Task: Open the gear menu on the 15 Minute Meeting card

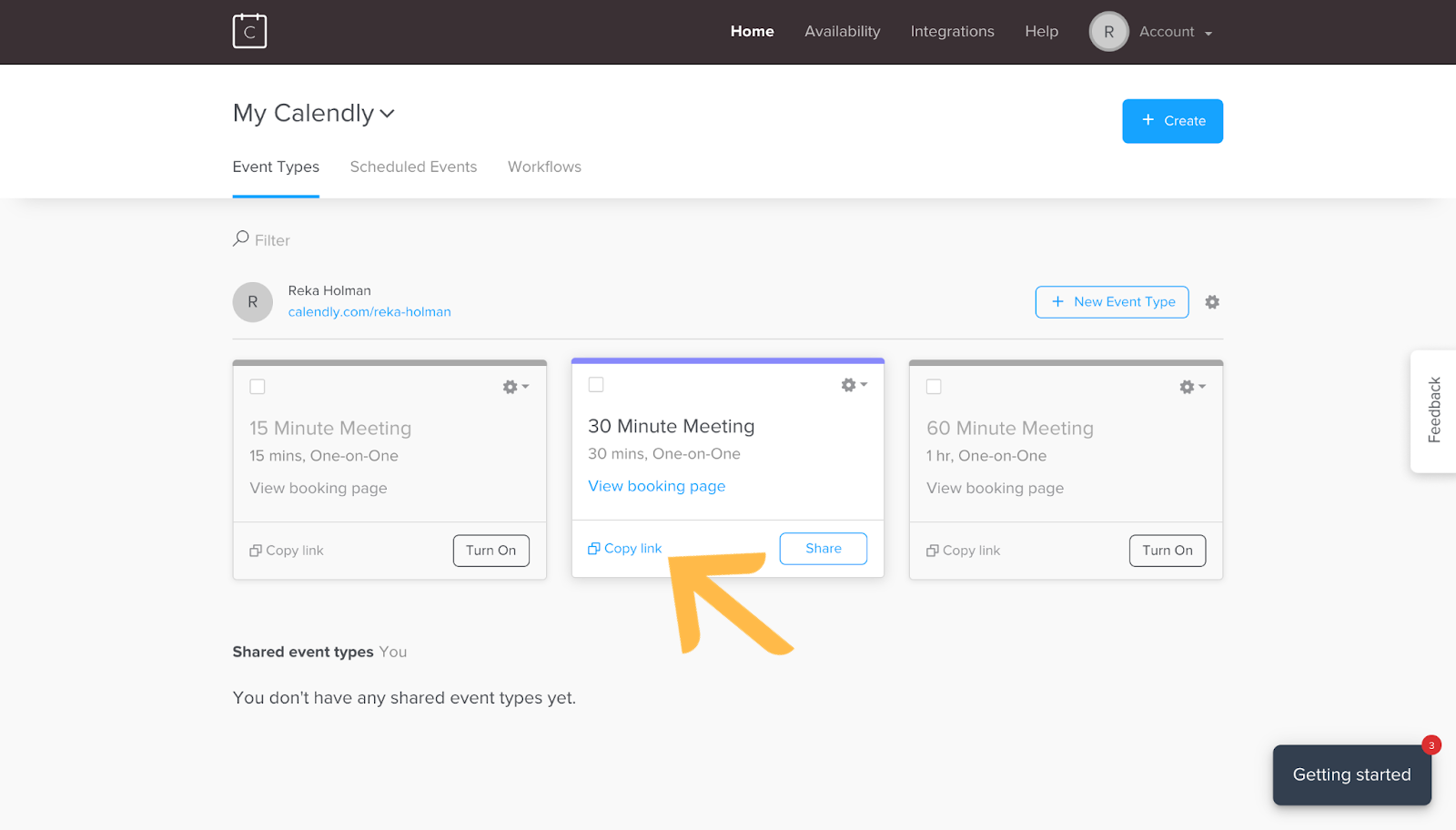Action: [x=510, y=386]
